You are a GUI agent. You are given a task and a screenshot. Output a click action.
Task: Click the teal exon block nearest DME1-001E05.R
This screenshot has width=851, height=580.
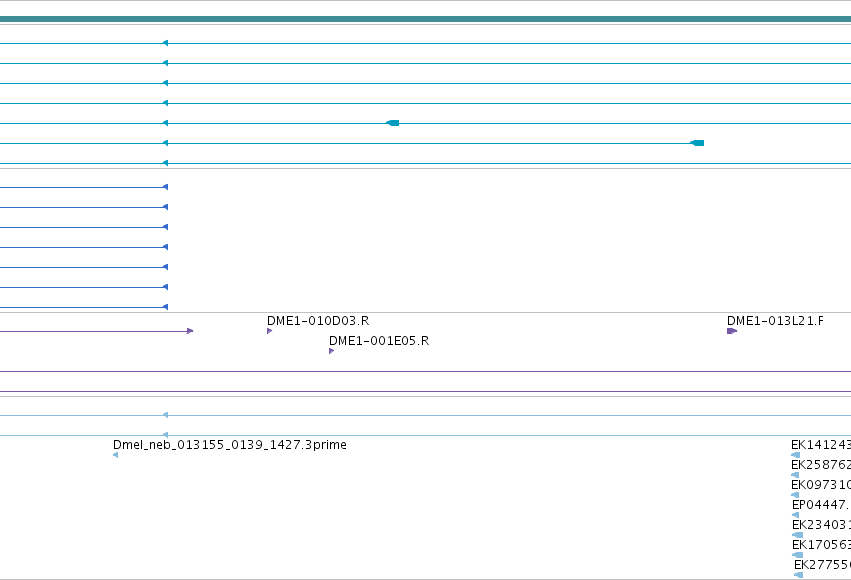pyautogui.click(x=392, y=123)
